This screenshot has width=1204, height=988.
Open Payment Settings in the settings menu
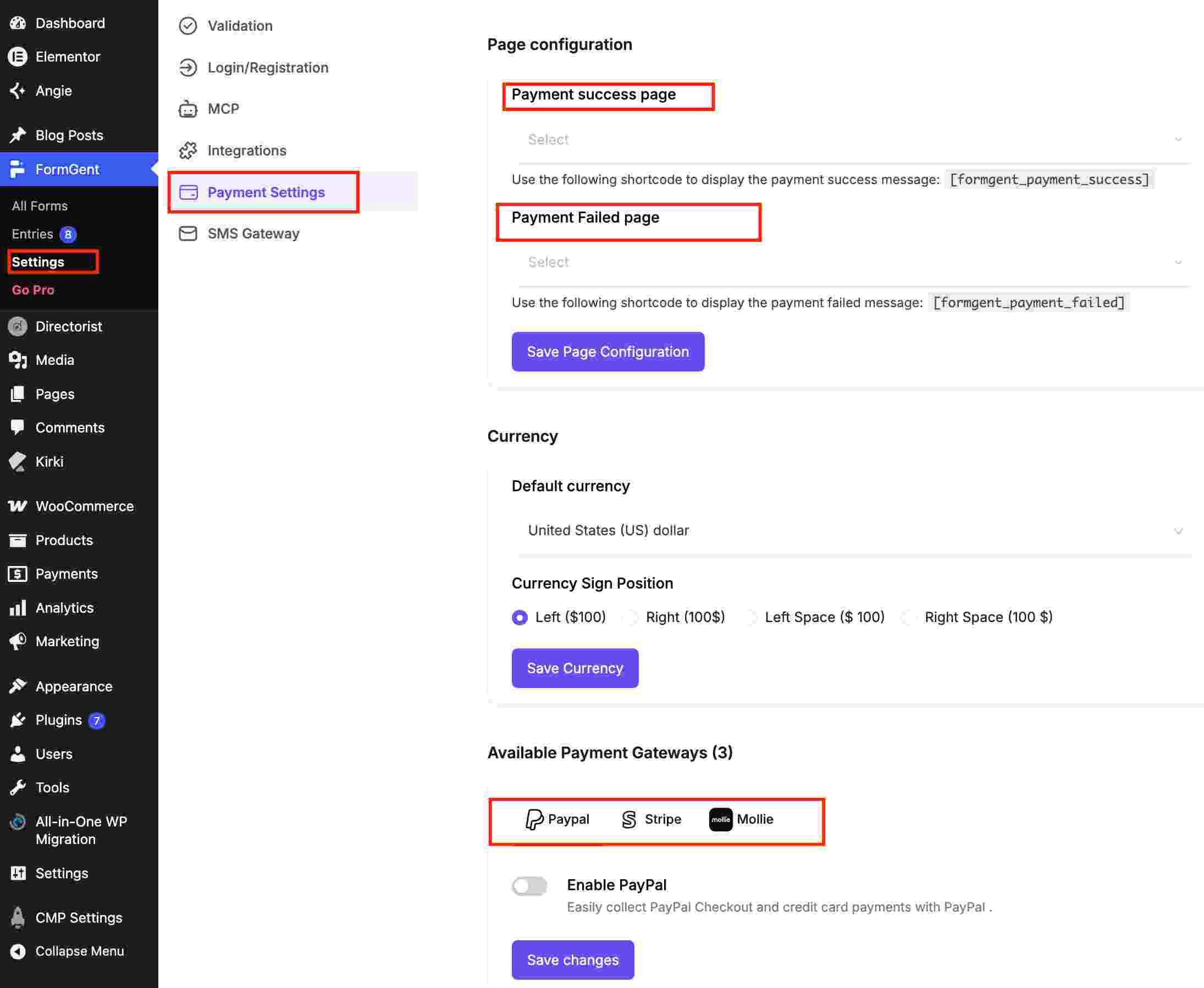(293, 192)
